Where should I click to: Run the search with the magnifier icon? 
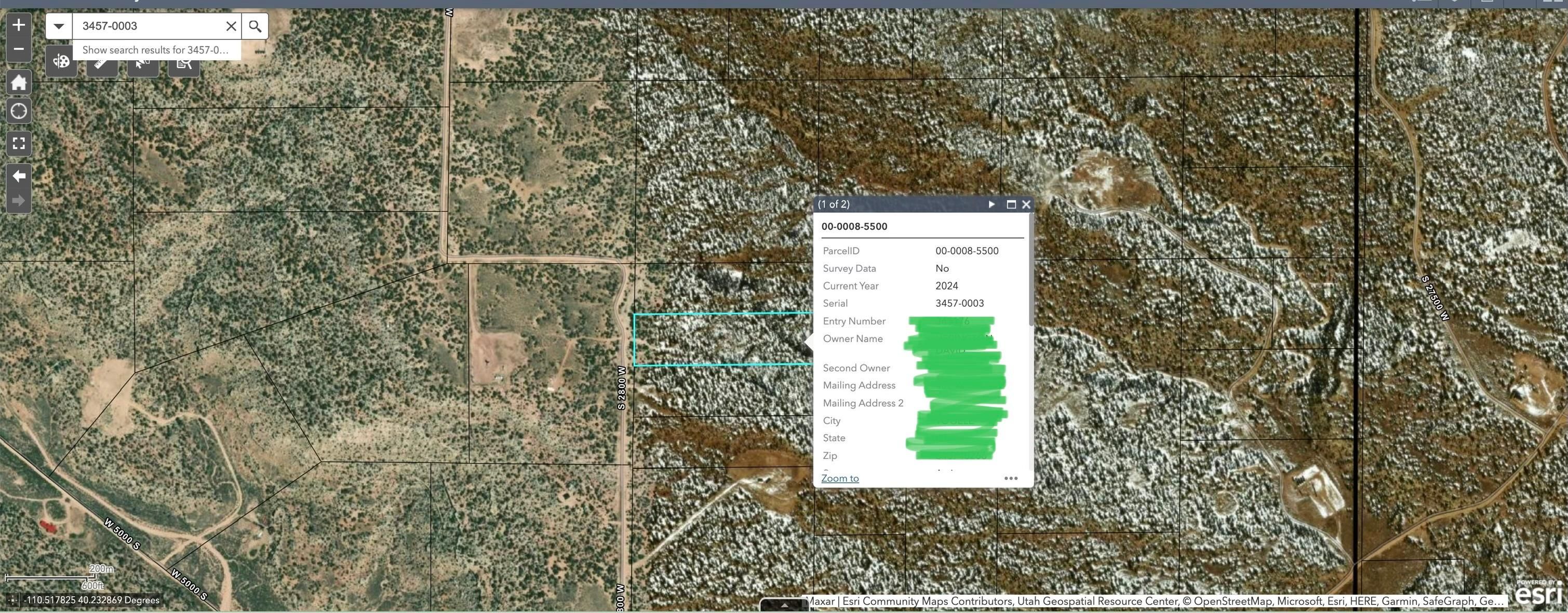255,25
